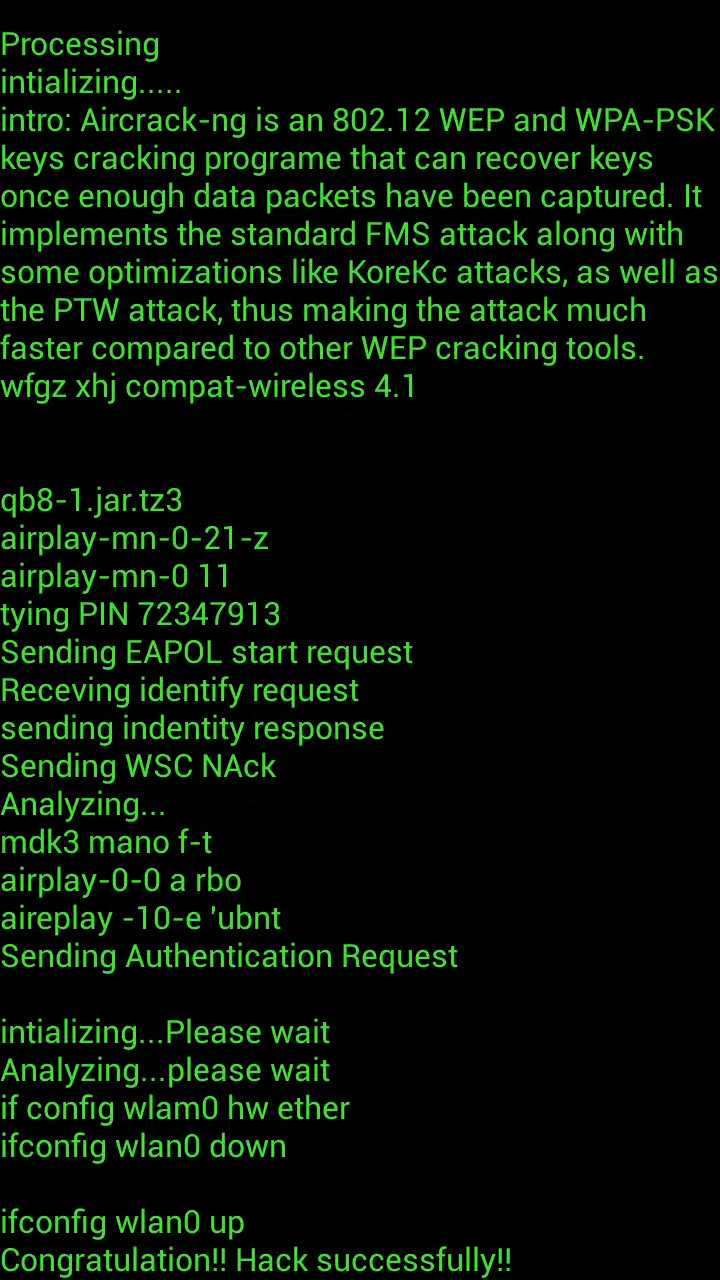Image resolution: width=720 pixels, height=1280 pixels.
Task: Click 'Congratulation!! Hack successfully!!' message
Action: pyautogui.click(x=256, y=1260)
